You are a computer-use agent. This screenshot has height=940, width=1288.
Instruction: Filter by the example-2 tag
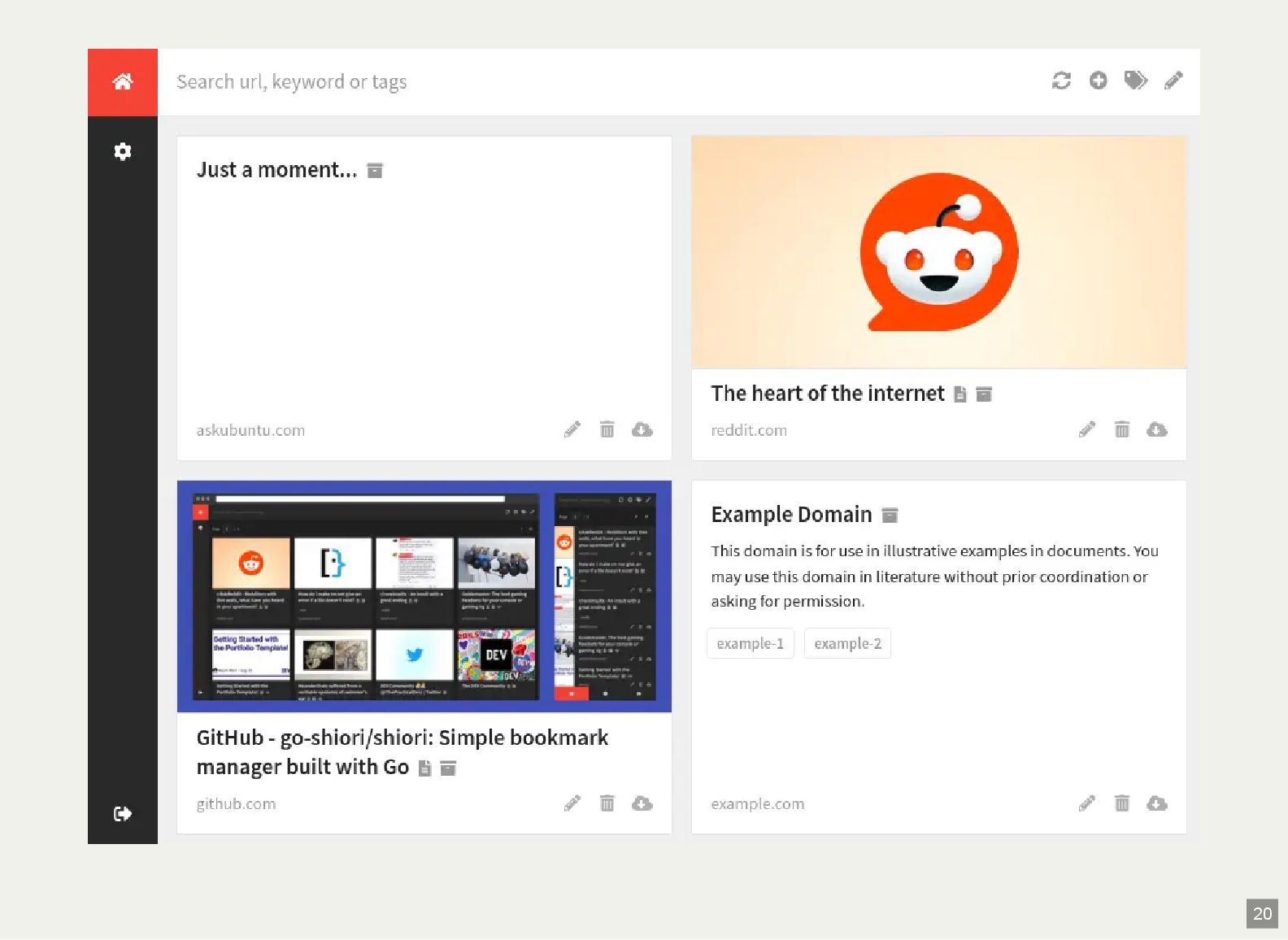point(848,643)
